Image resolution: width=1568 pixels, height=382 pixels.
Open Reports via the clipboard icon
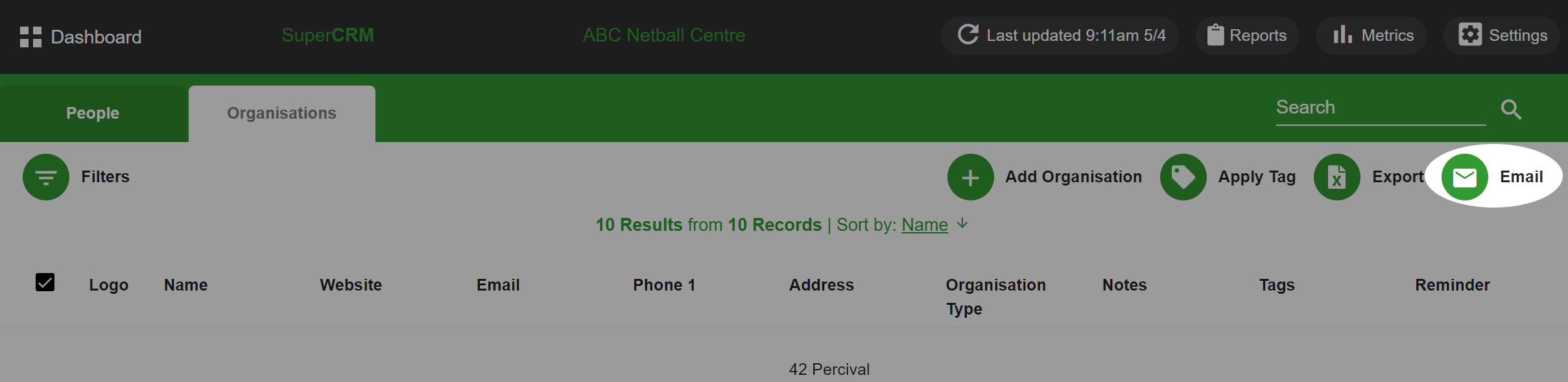click(1215, 35)
